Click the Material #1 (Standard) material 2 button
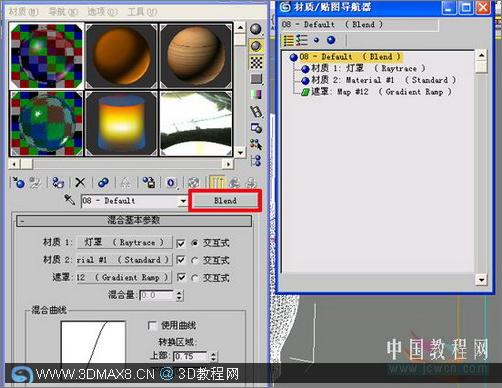This screenshot has height=388, width=502. tap(124, 260)
